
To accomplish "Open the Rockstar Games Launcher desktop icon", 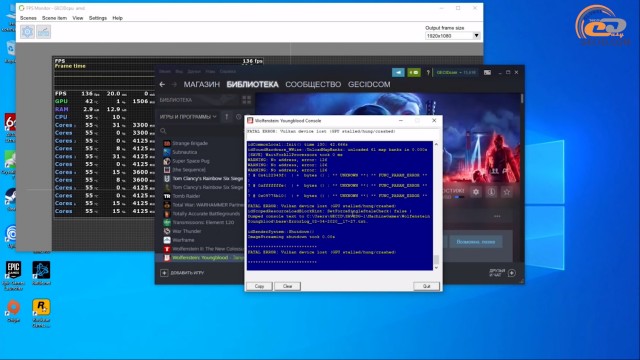I will 41,313.
